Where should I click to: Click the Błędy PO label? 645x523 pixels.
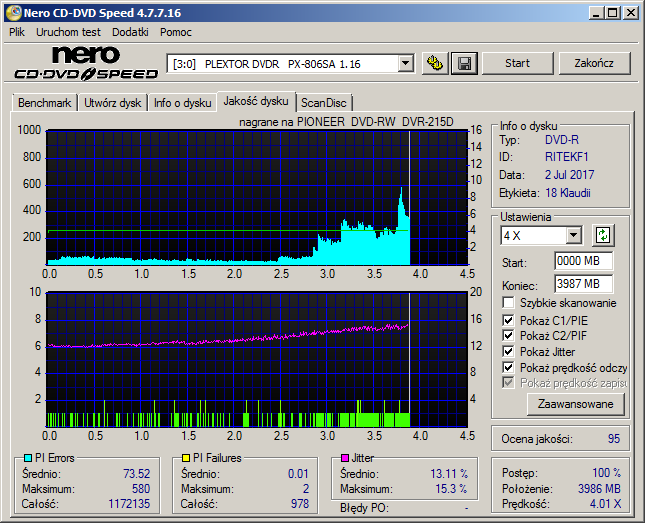(364, 508)
